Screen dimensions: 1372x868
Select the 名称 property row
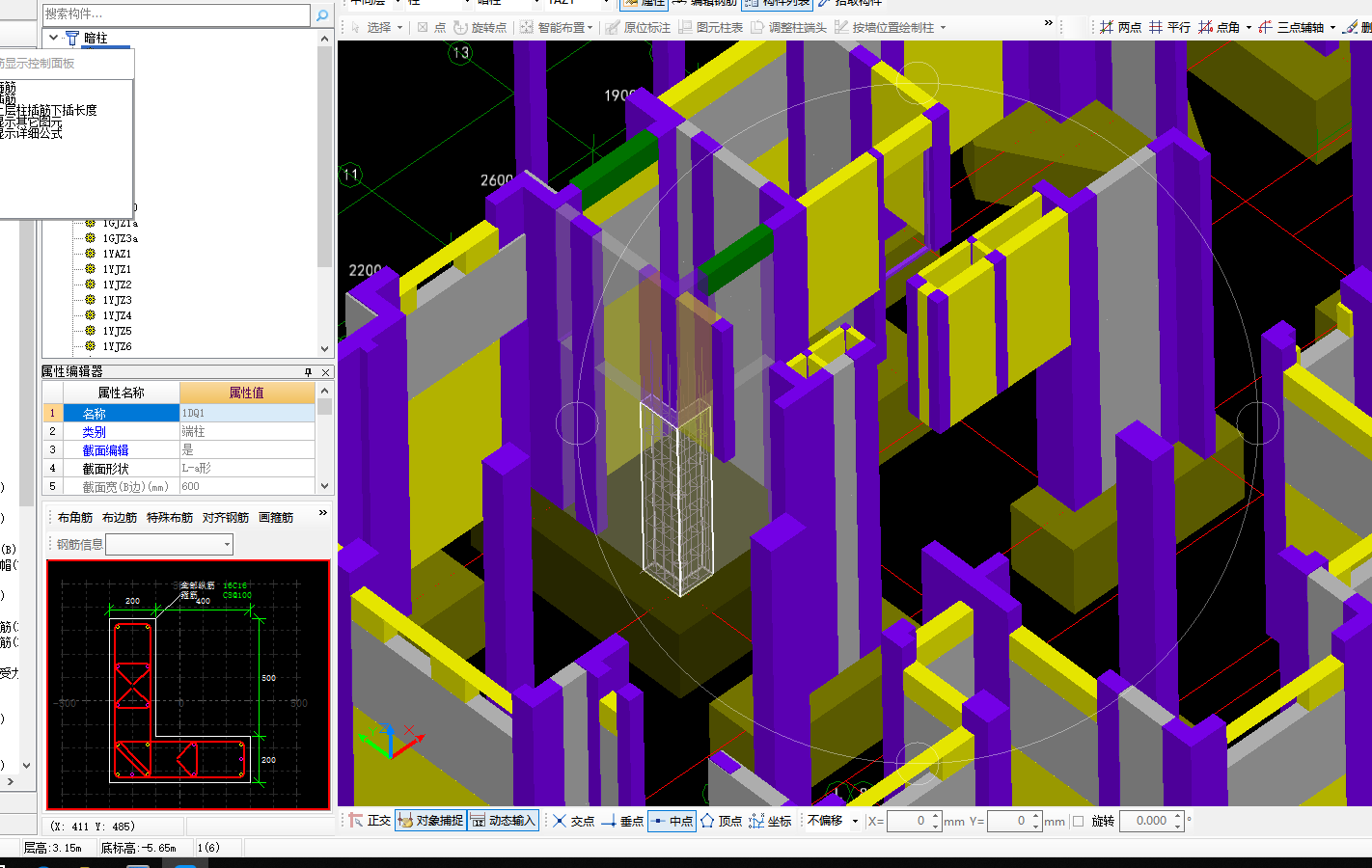click(x=178, y=413)
